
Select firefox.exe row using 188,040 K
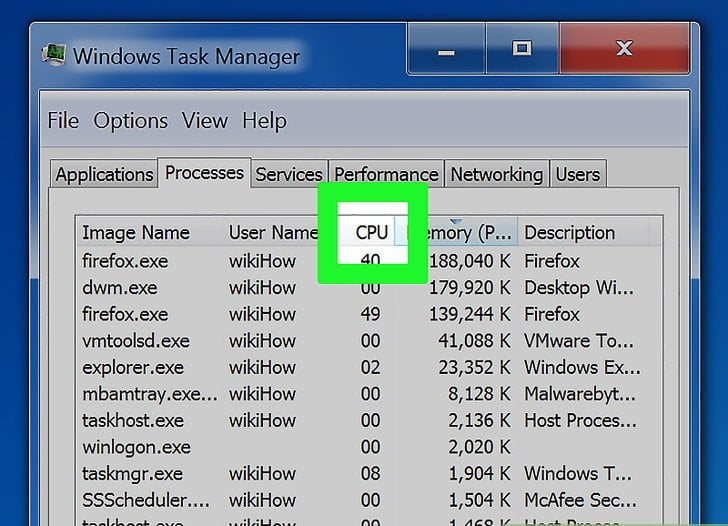tap(369, 261)
